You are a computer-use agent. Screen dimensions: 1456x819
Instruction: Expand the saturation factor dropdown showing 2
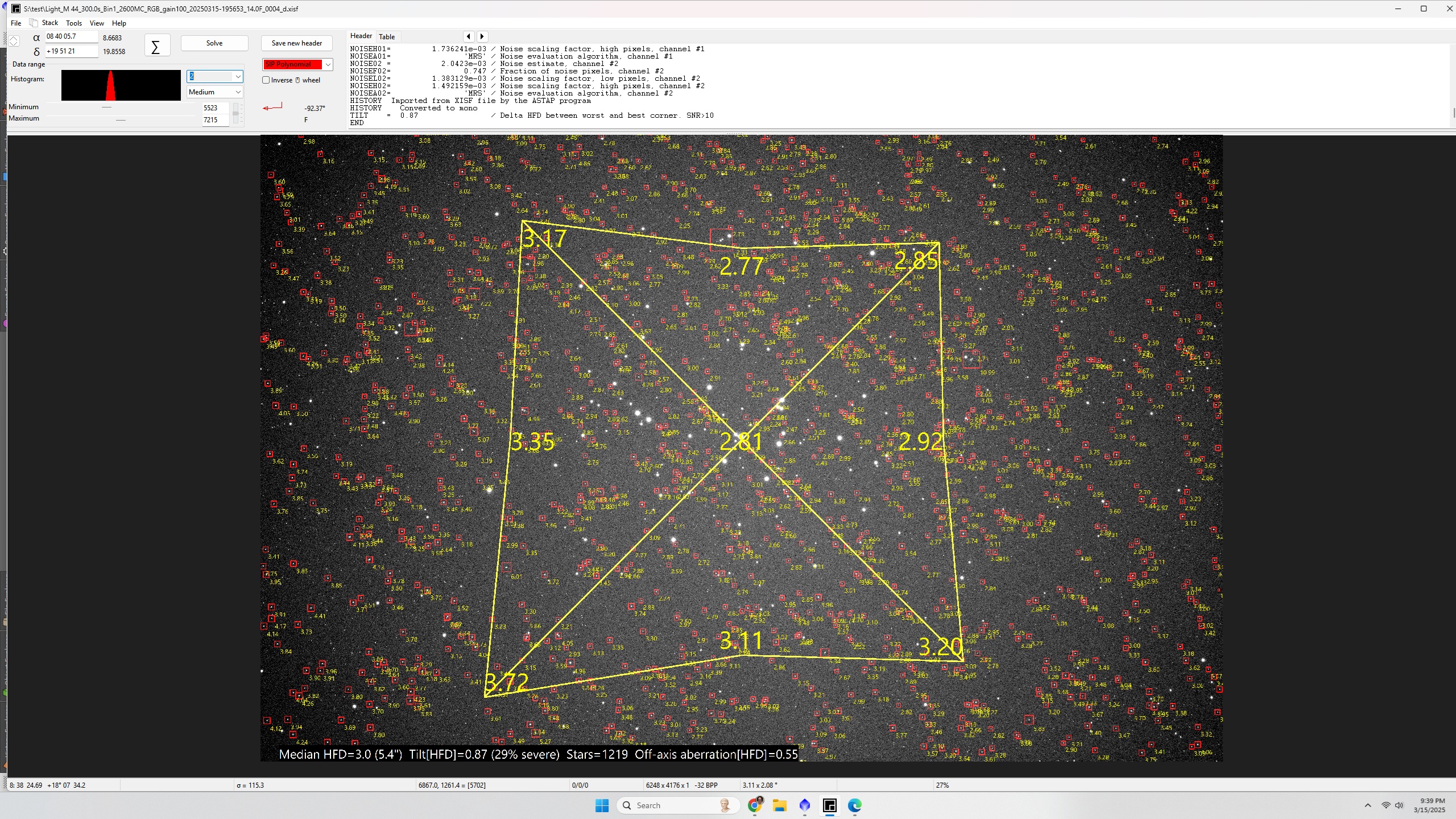tap(215, 76)
